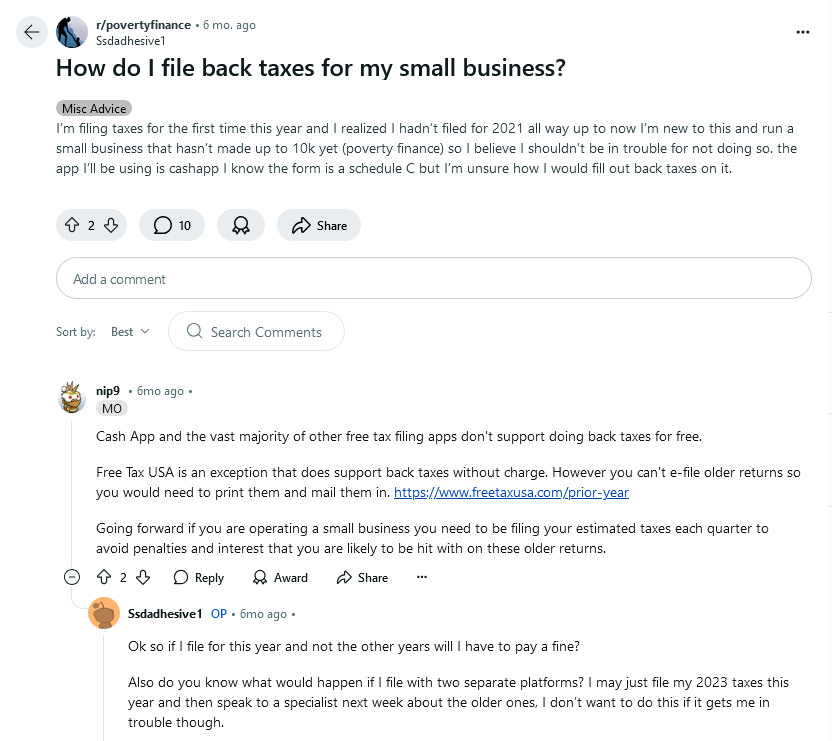Screen dimensions: 832x741
Task: Downvote nip9's comment
Action: (143, 577)
